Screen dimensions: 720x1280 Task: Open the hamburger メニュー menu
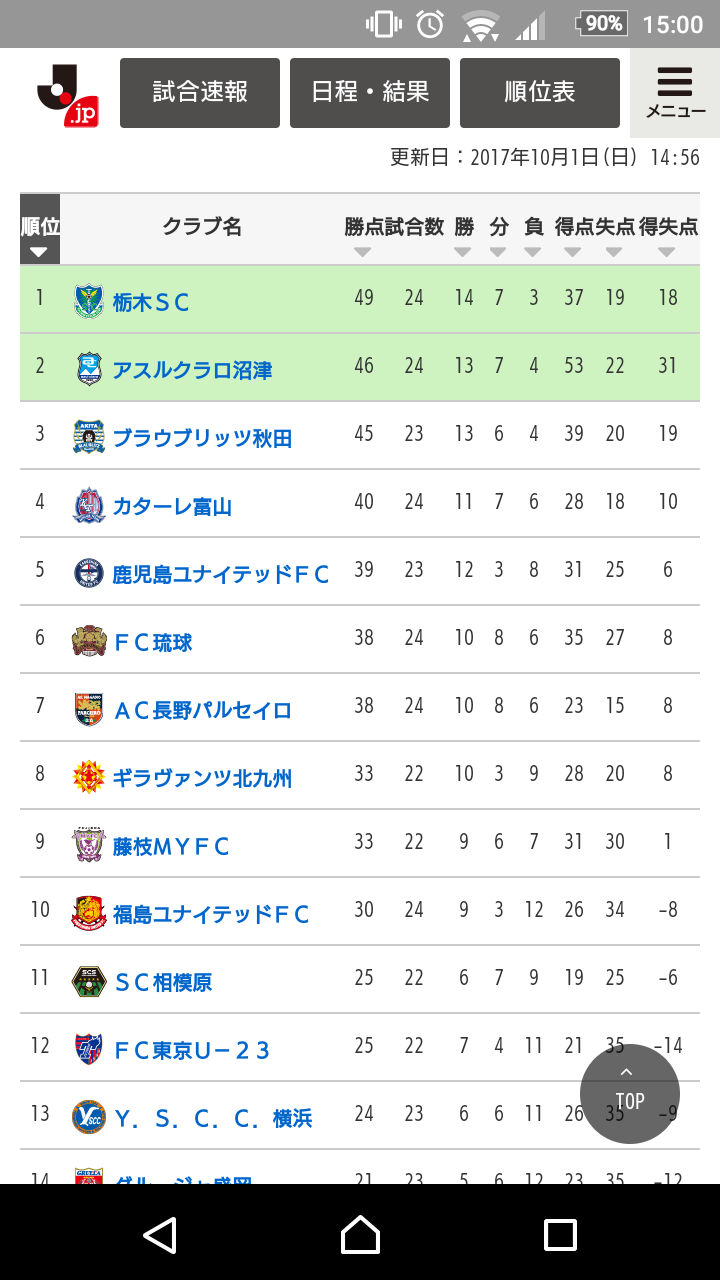(675, 93)
